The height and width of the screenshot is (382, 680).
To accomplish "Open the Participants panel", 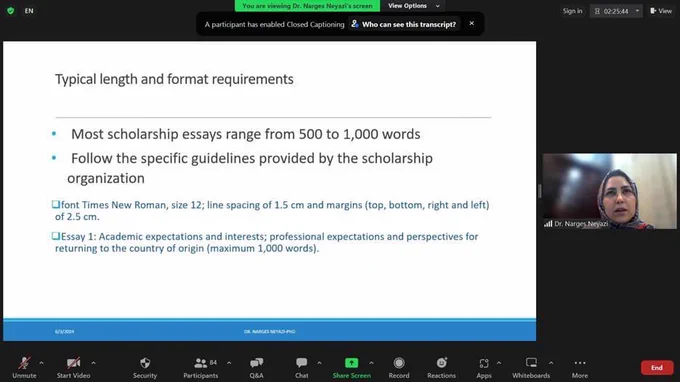I will [x=201, y=367].
